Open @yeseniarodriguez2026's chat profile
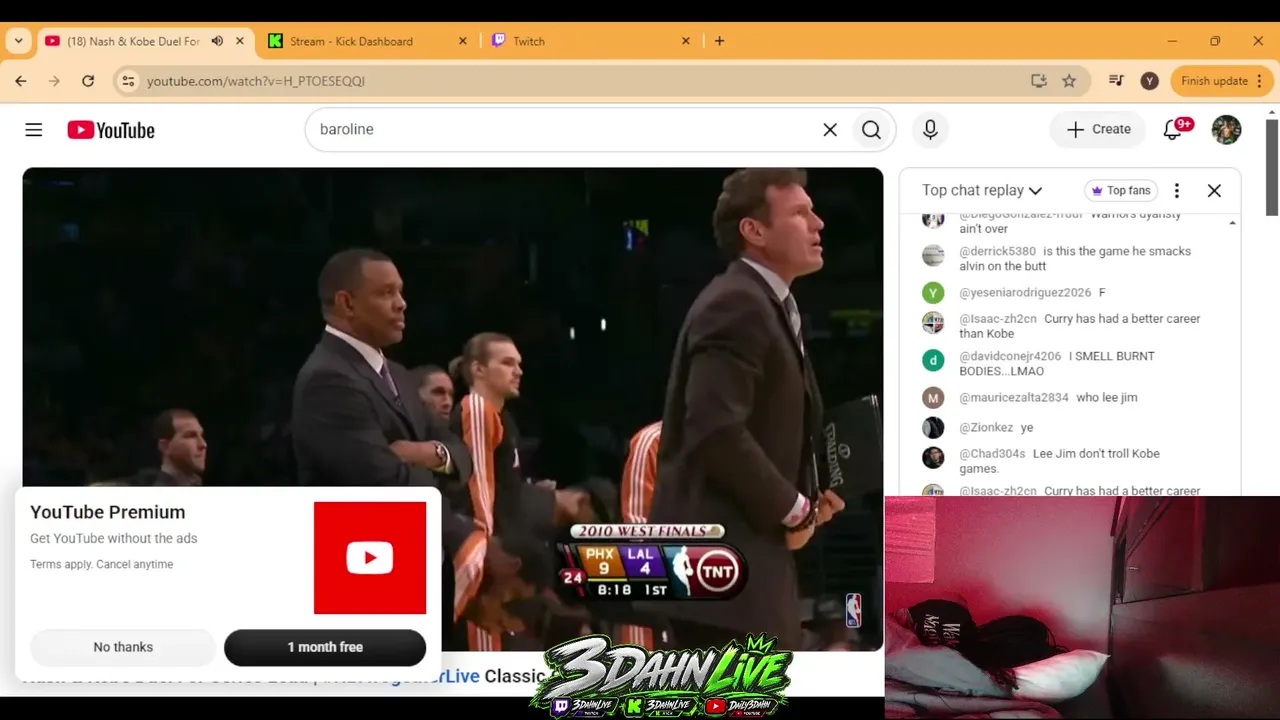 1025,293
